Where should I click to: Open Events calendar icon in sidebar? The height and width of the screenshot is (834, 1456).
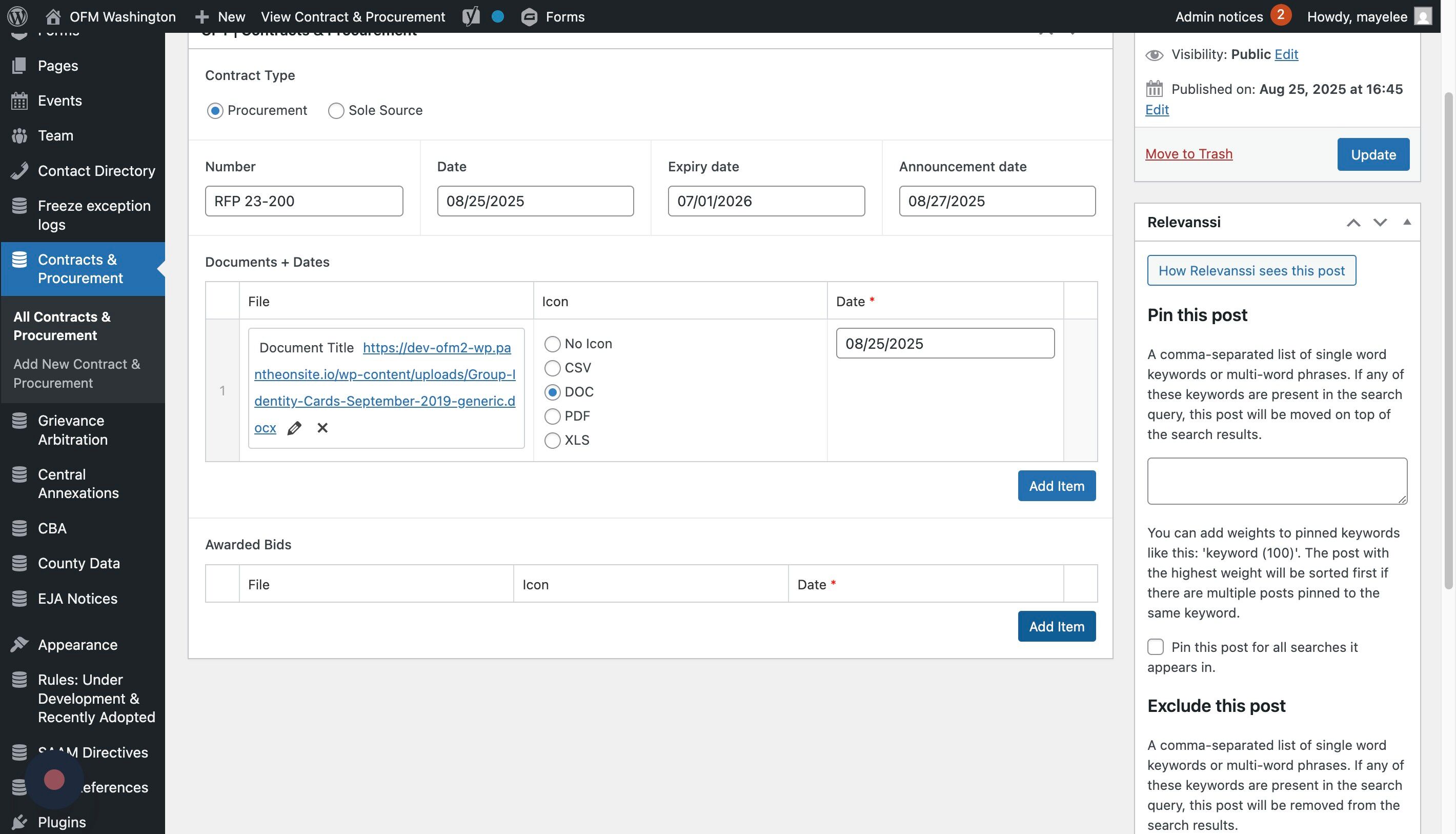[19, 101]
